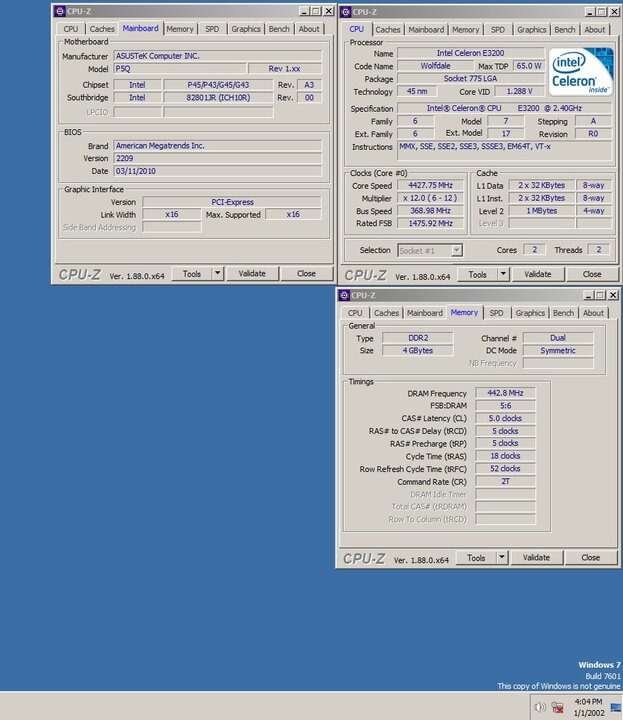
Task: Open the Tools dropdown arrow in the Mainboard window
Action: (x=218, y=274)
